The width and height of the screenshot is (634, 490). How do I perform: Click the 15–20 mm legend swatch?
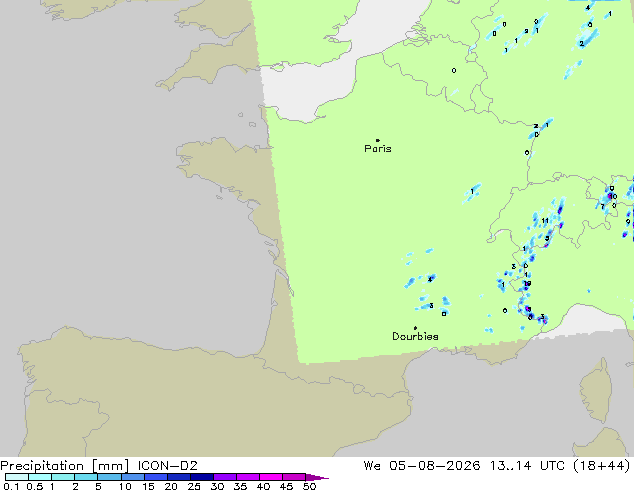click(x=155, y=477)
